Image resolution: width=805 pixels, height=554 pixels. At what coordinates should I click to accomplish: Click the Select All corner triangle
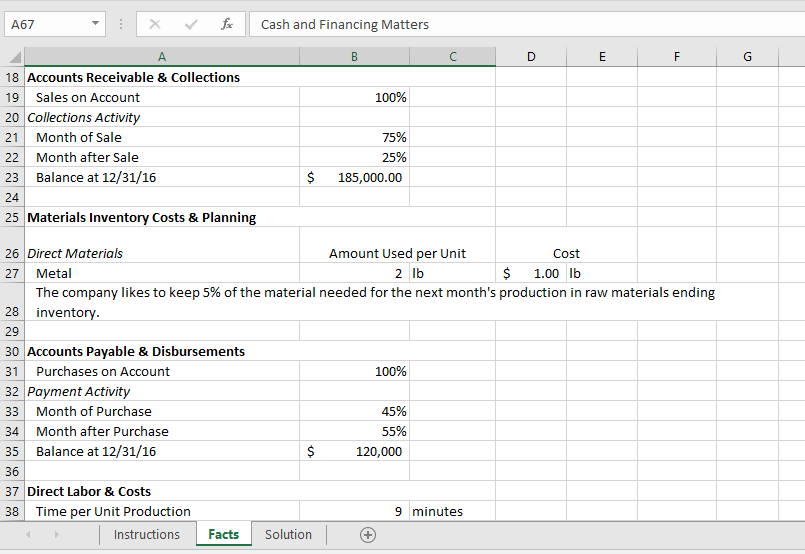(14, 57)
